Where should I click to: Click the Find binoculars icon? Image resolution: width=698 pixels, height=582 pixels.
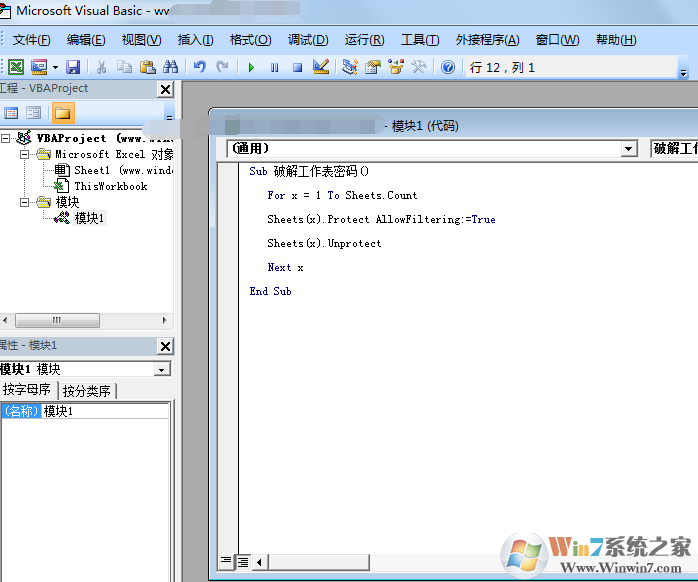click(x=170, y=67)
